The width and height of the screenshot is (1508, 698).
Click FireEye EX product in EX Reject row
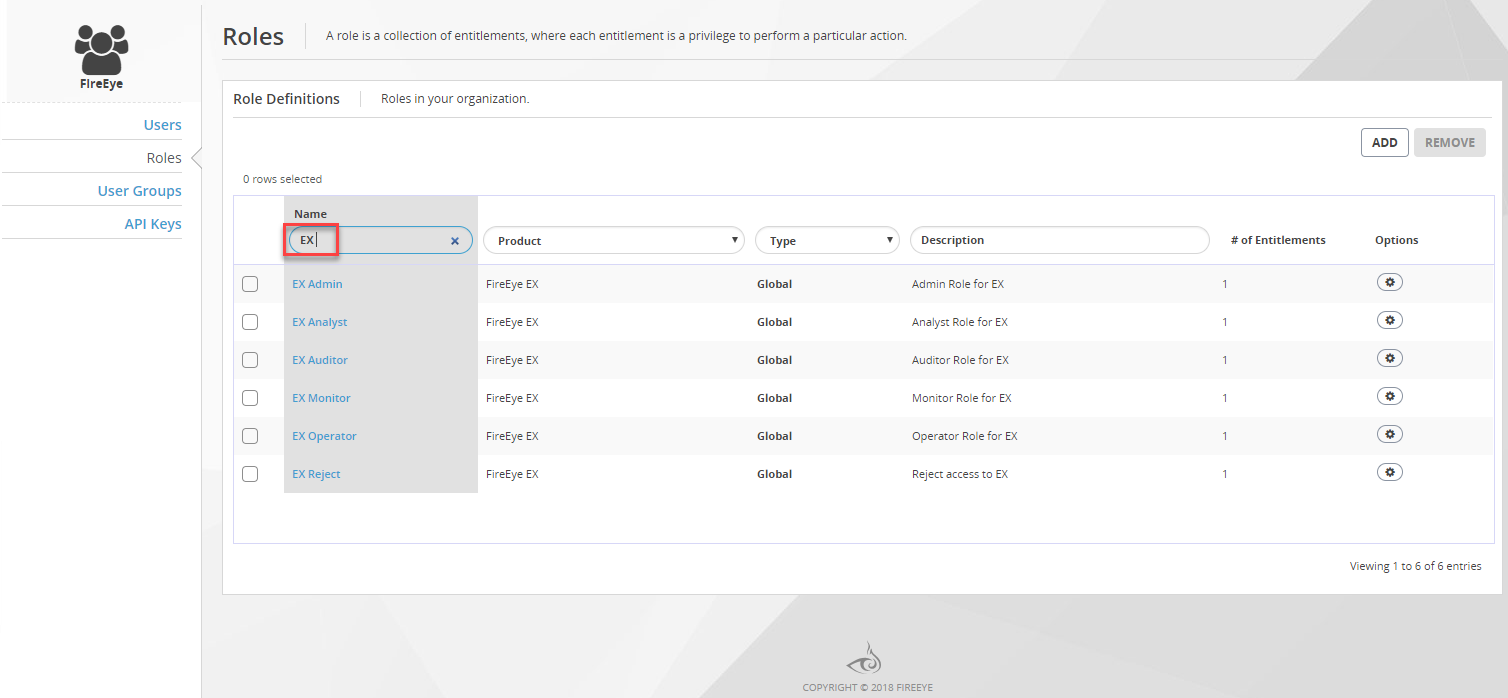512,474
